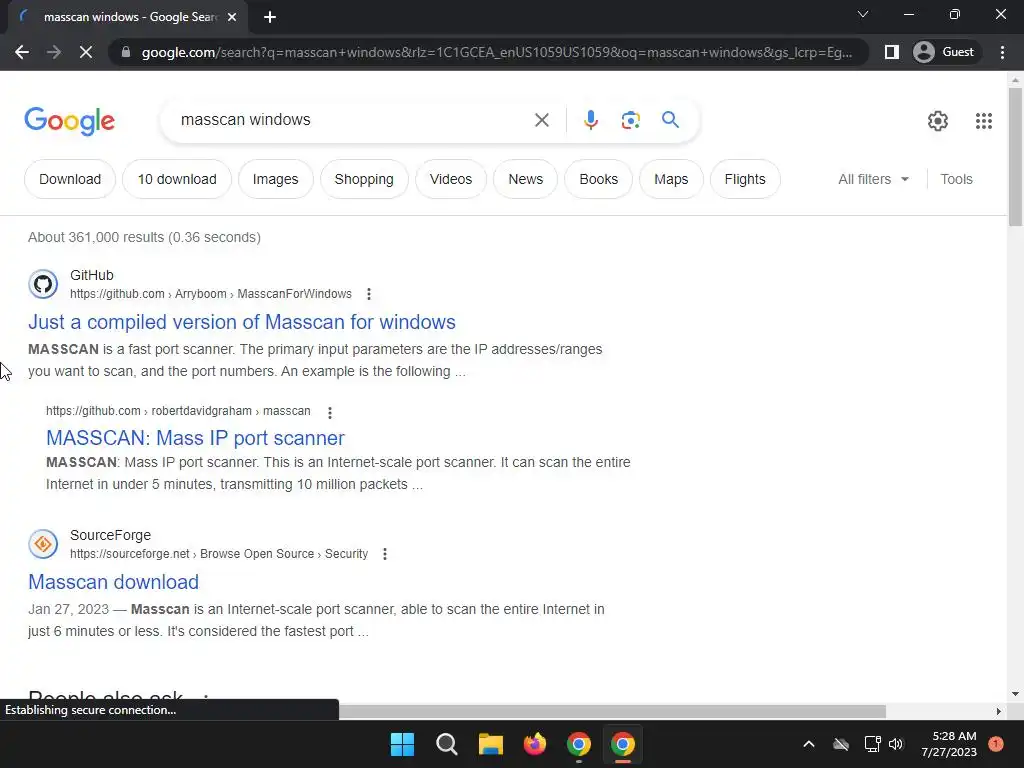Click the About 361,000 results text

(144, 237)
